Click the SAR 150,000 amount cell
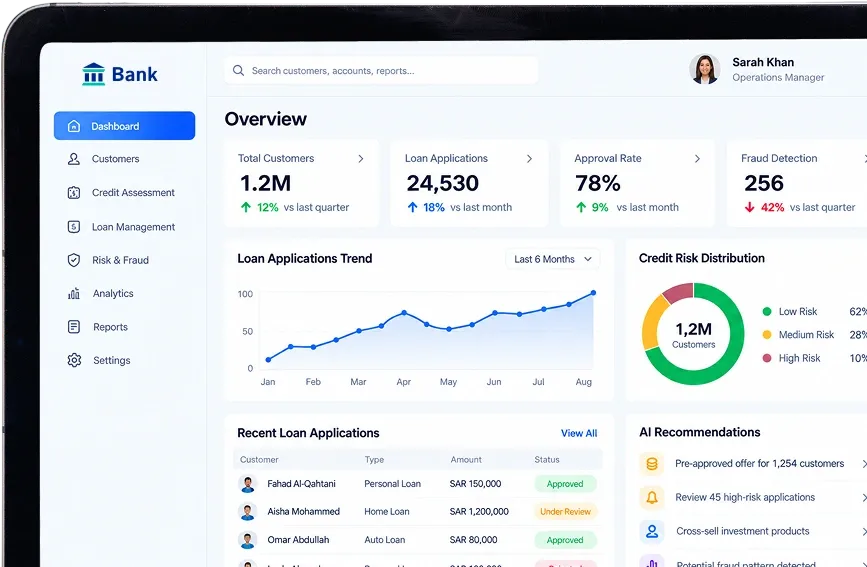 pyautogui.click(x=475, y=484)
